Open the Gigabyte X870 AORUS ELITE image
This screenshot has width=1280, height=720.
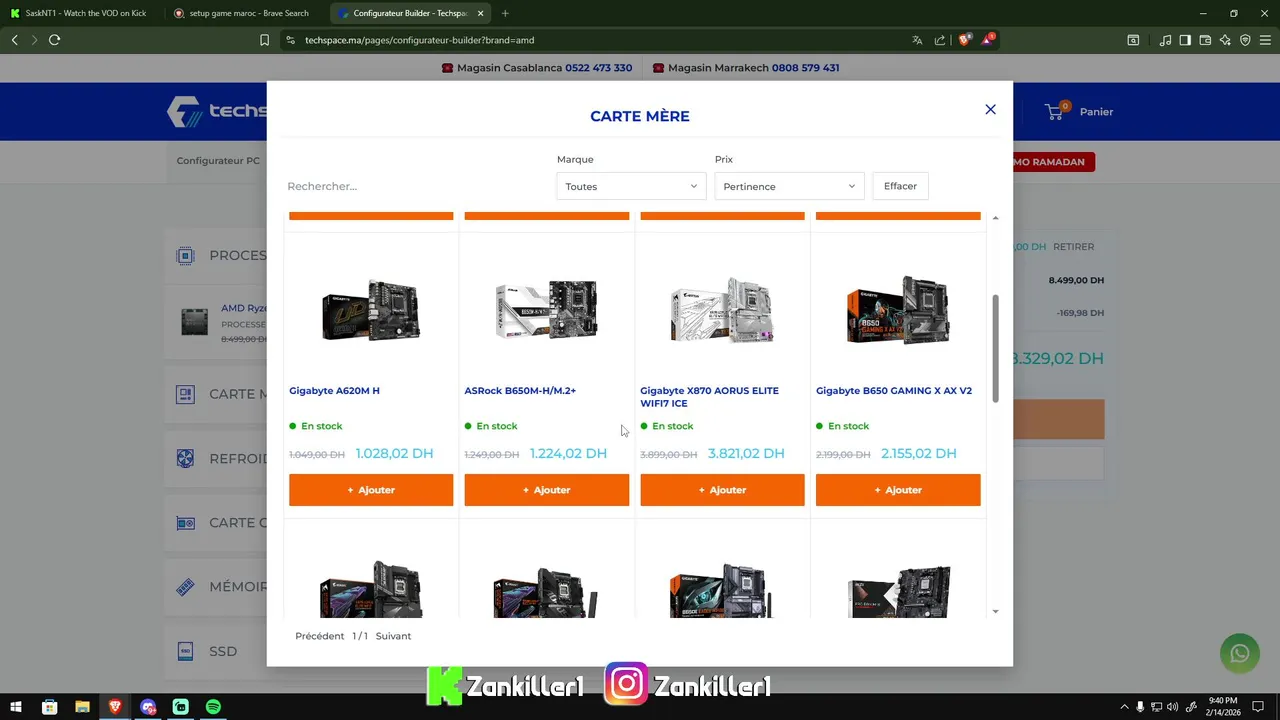[722, 310]
